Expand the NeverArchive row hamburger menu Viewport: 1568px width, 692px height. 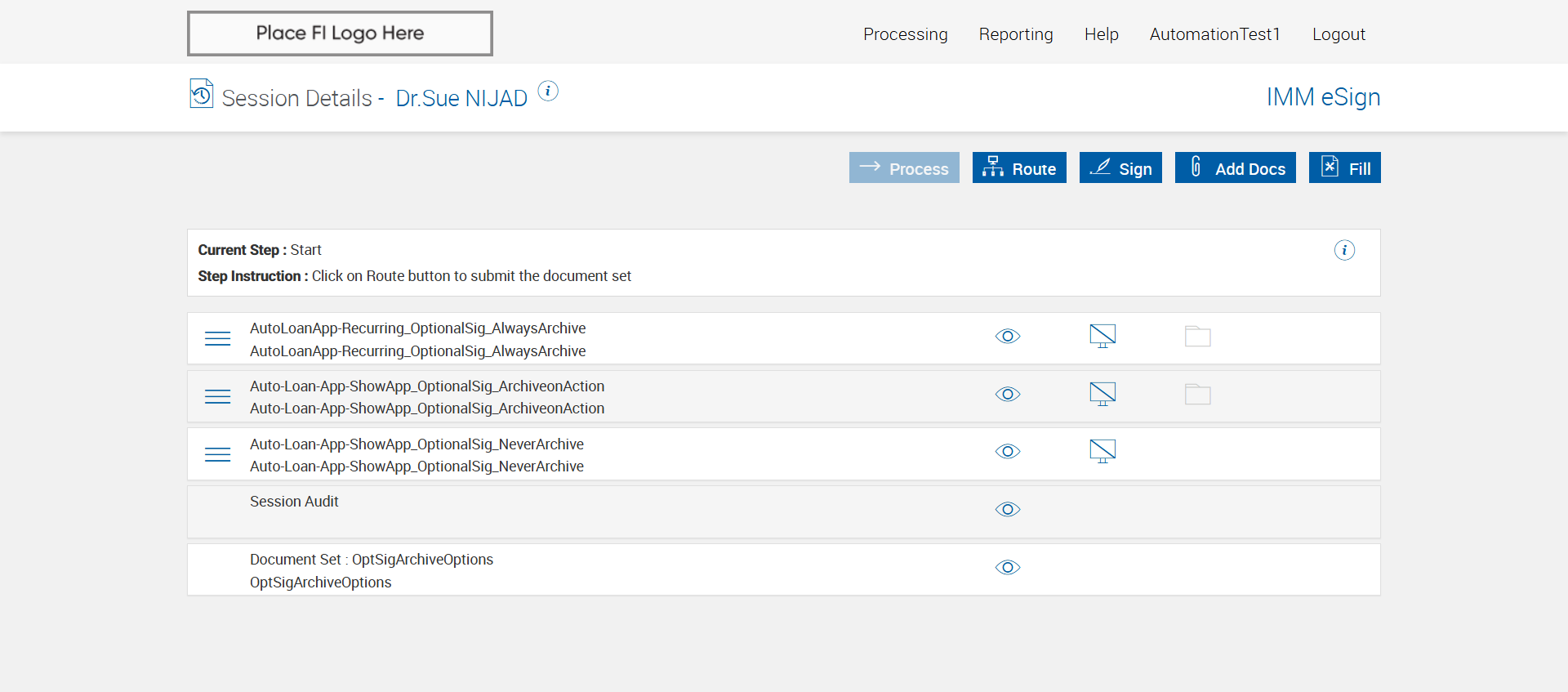(x=217, y=454)
